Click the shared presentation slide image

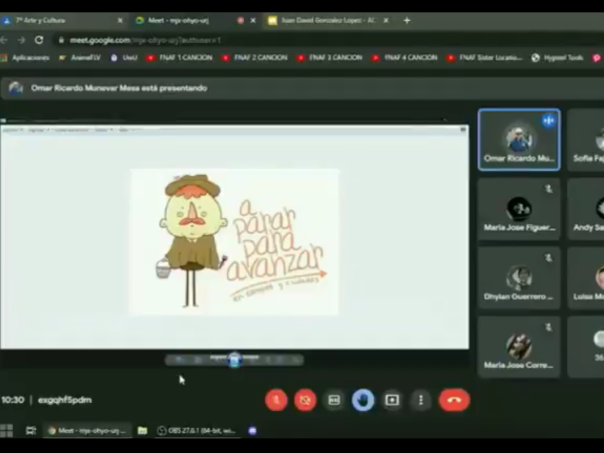pos(234,241)
